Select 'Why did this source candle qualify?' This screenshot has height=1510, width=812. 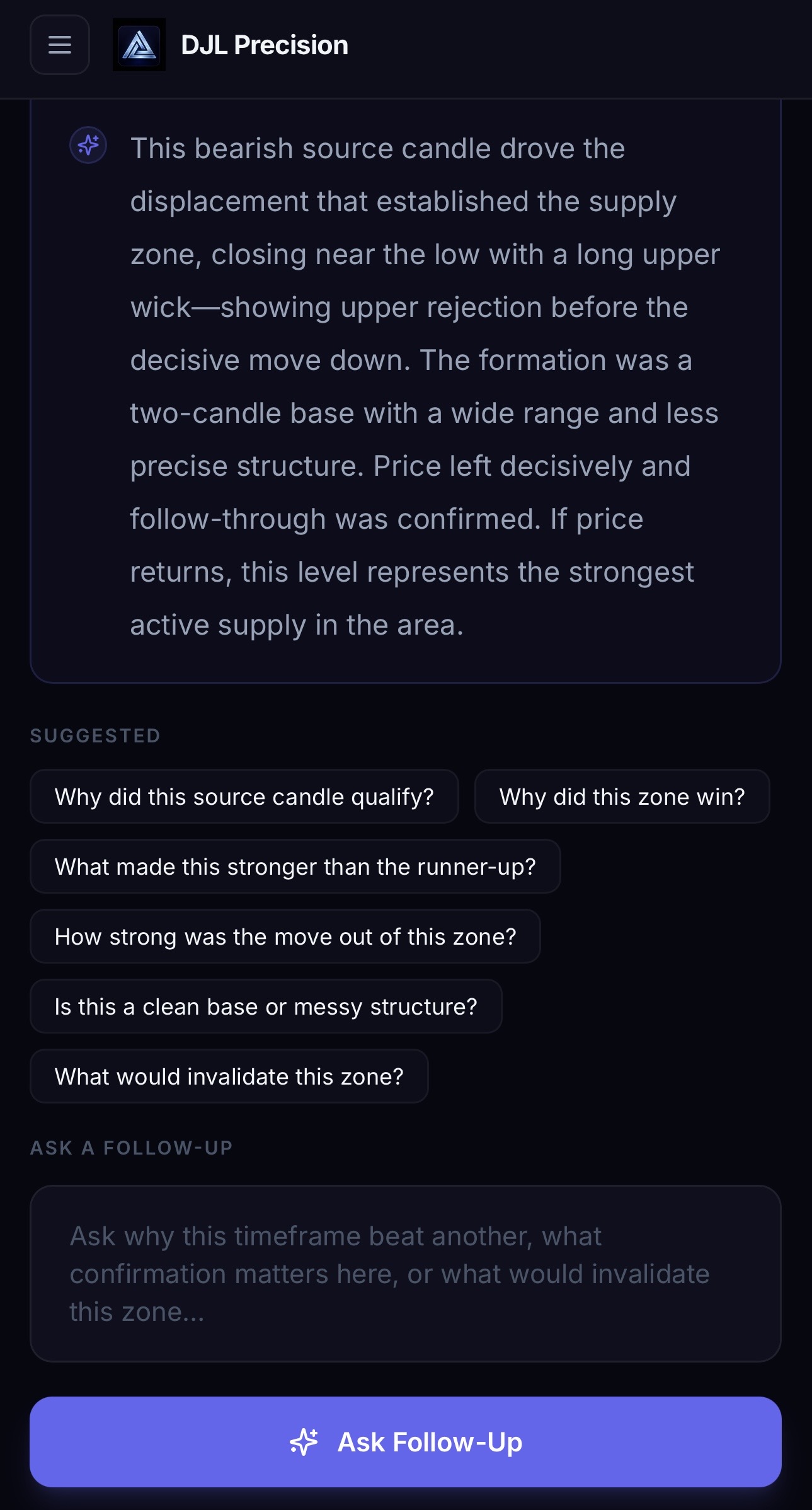coord(244,797)
